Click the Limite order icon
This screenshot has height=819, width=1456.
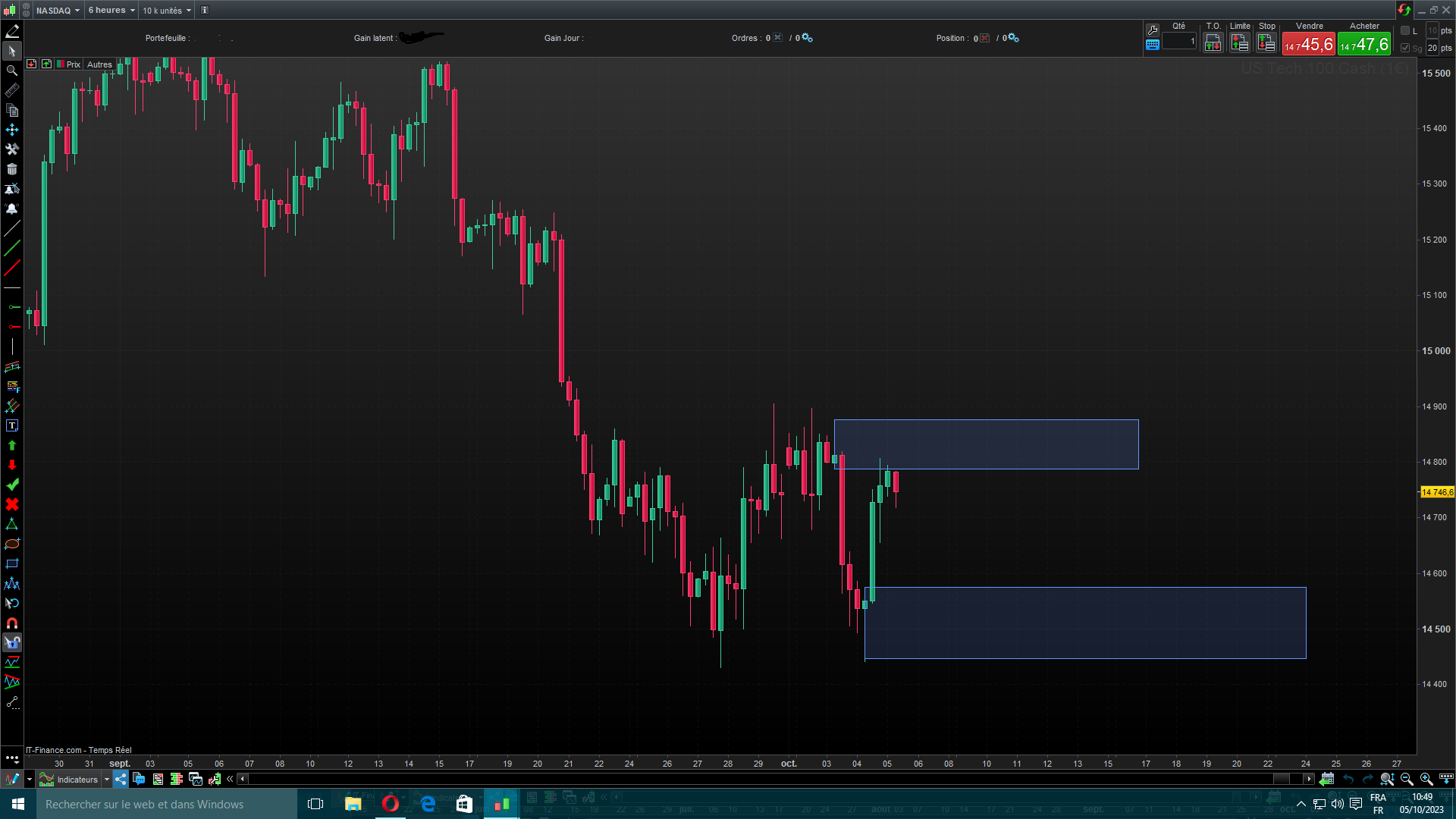pyautogui.click(x=1240, y=43)
